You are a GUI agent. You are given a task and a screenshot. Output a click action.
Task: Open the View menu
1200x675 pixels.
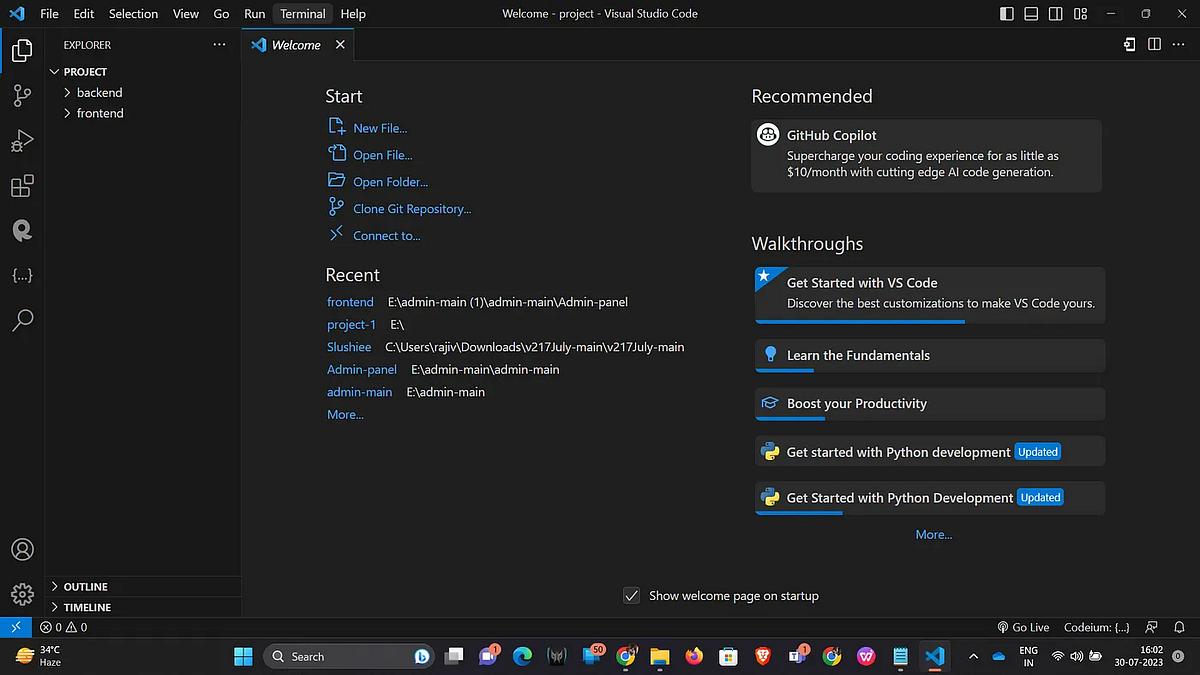click(x=186, y=14)
